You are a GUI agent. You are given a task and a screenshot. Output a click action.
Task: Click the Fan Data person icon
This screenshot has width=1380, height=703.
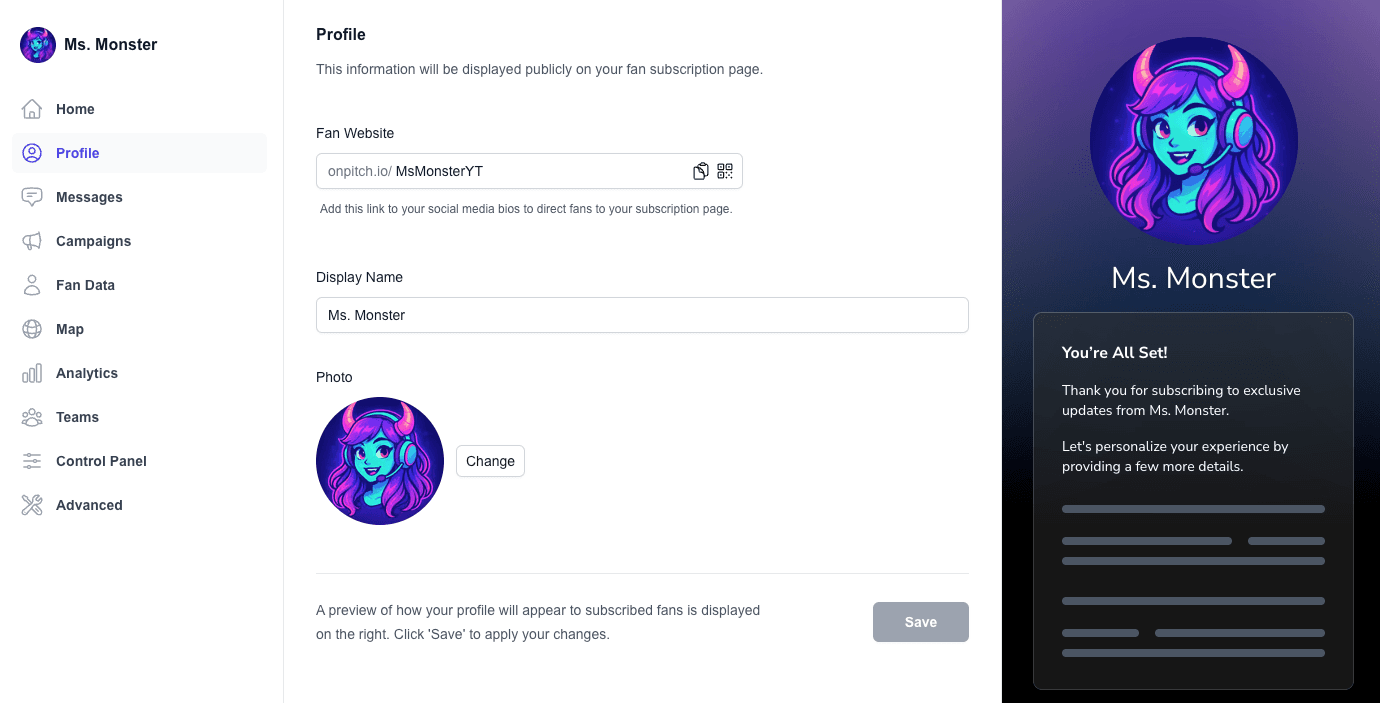pos(32,285)
